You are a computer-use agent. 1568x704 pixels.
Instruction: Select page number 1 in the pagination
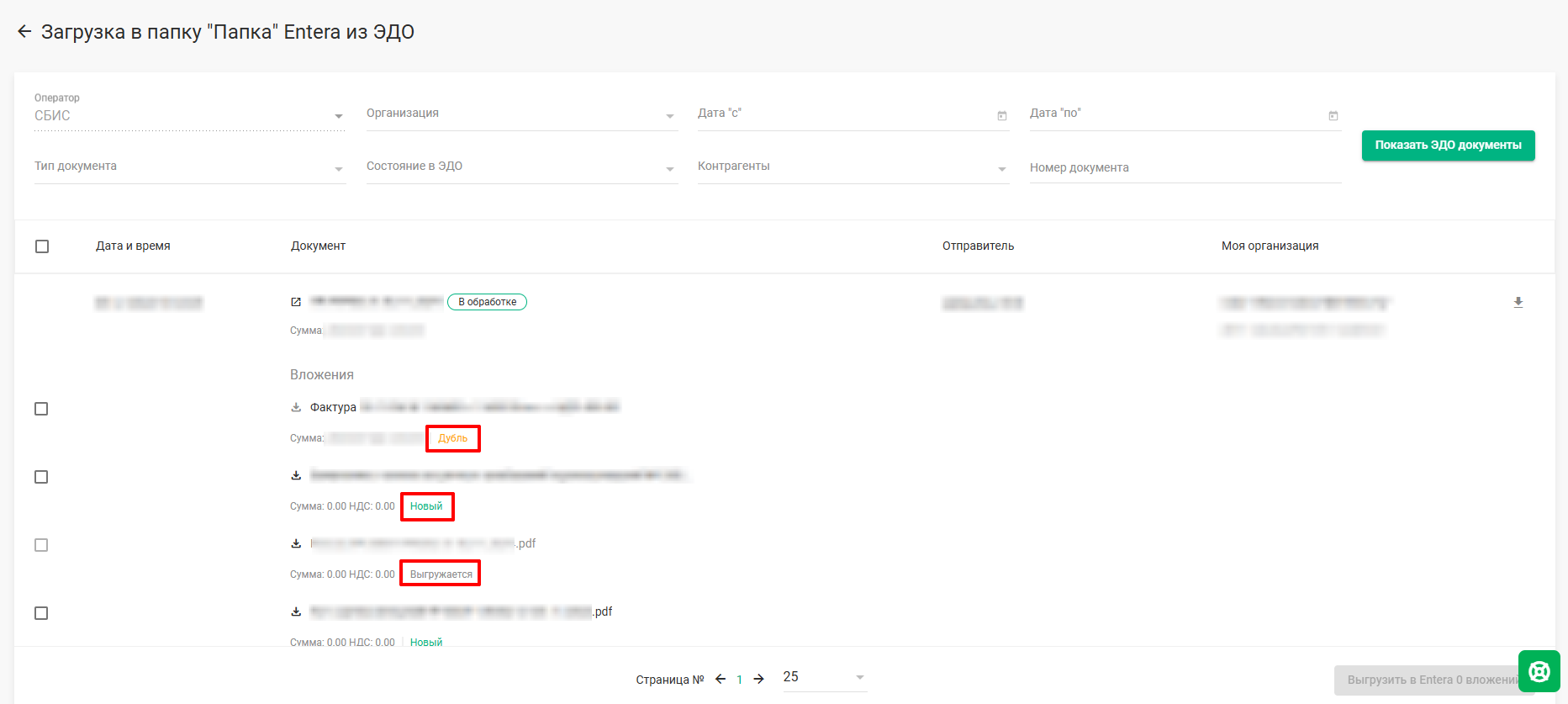[x=740, y=680]
